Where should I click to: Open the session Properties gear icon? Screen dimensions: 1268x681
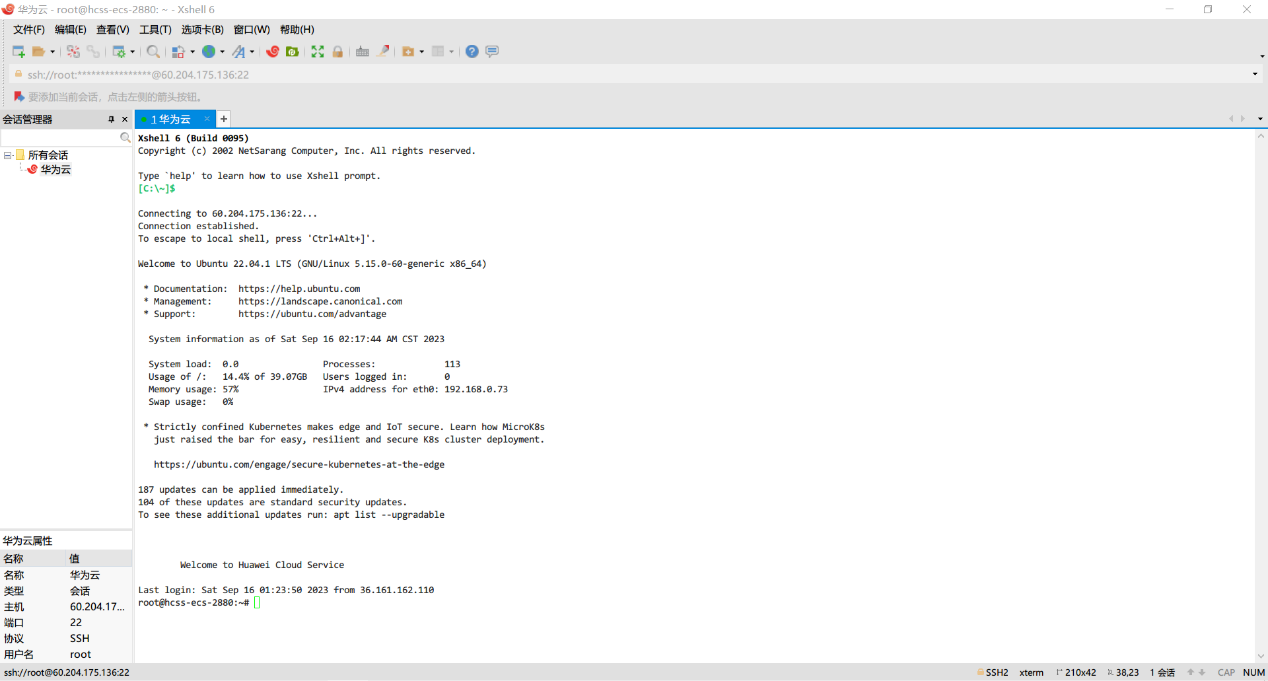(x=119, y=51)
